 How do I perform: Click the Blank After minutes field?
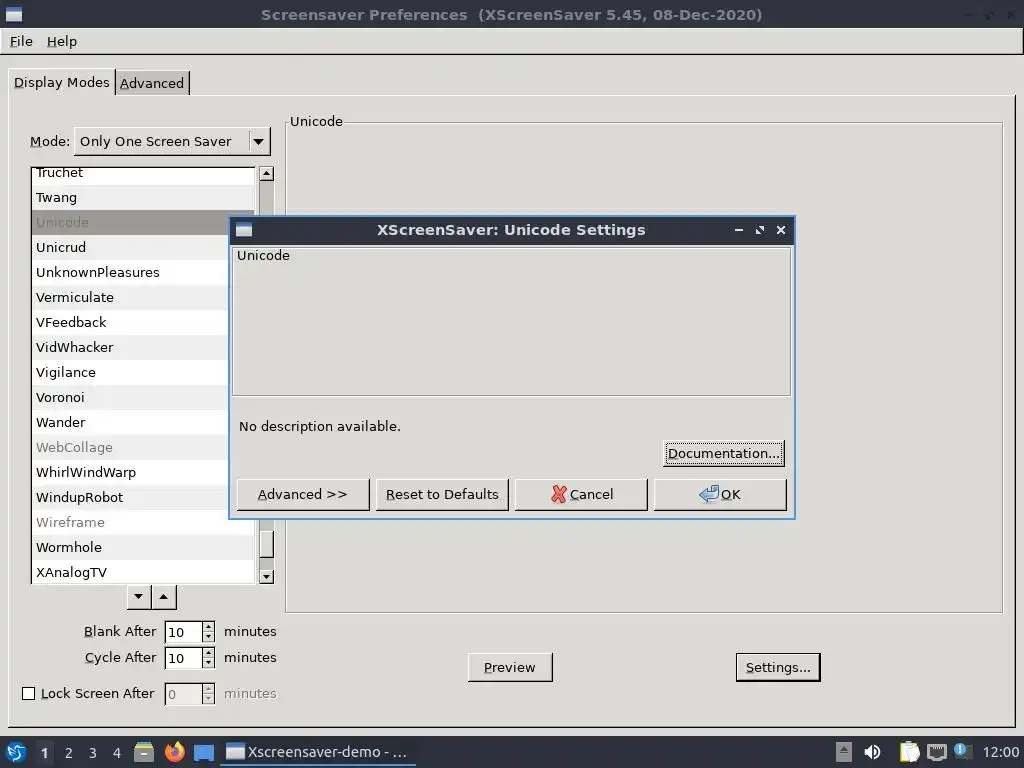tap(184, 632)
